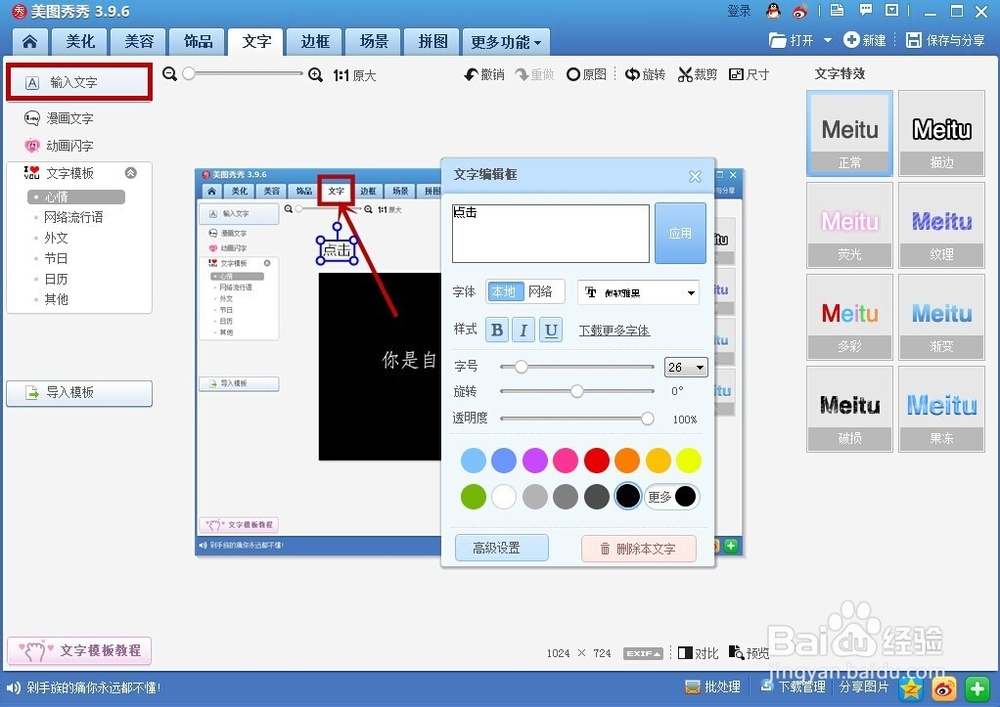Apply the 果冻 text effect
Screen dimensions: 1000x707
click(x=941, y=409)
